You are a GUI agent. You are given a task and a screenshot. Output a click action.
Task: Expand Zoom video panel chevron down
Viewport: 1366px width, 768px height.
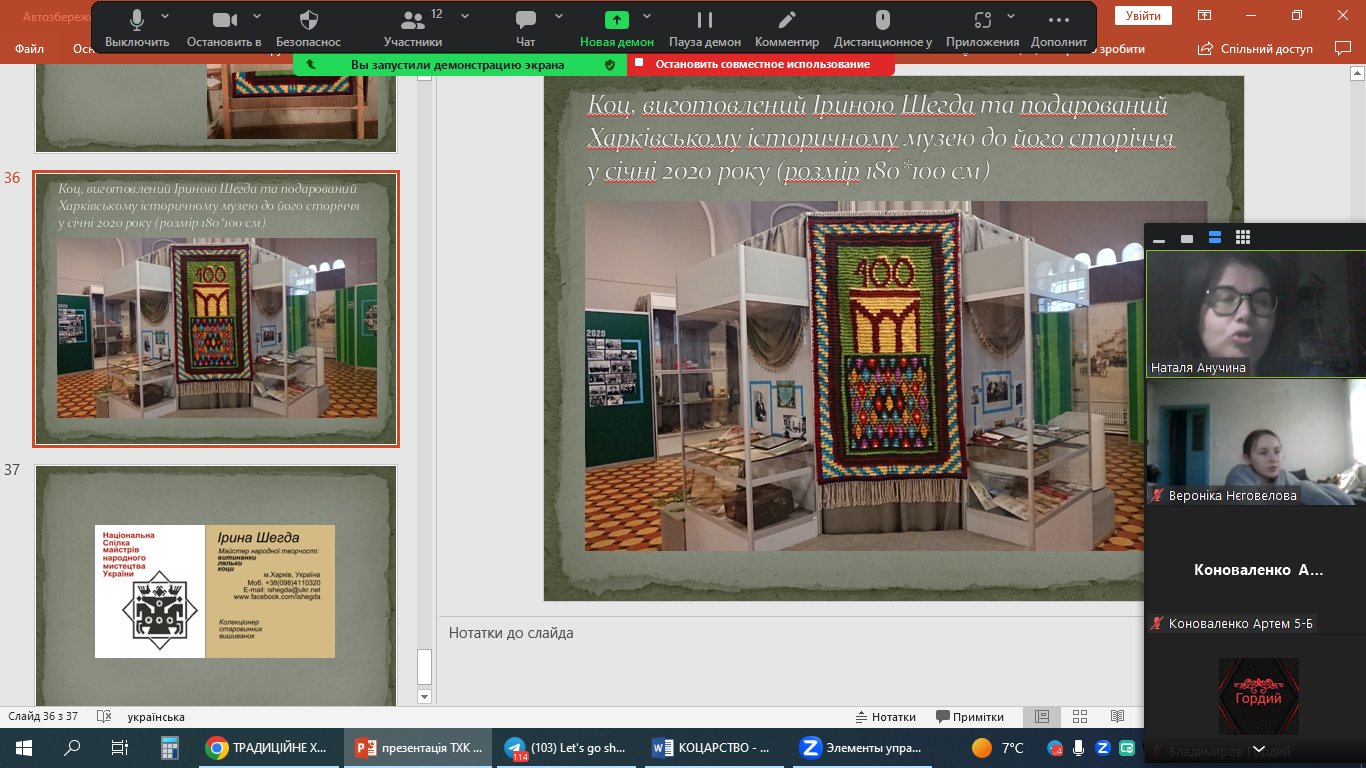point(1258,748)
